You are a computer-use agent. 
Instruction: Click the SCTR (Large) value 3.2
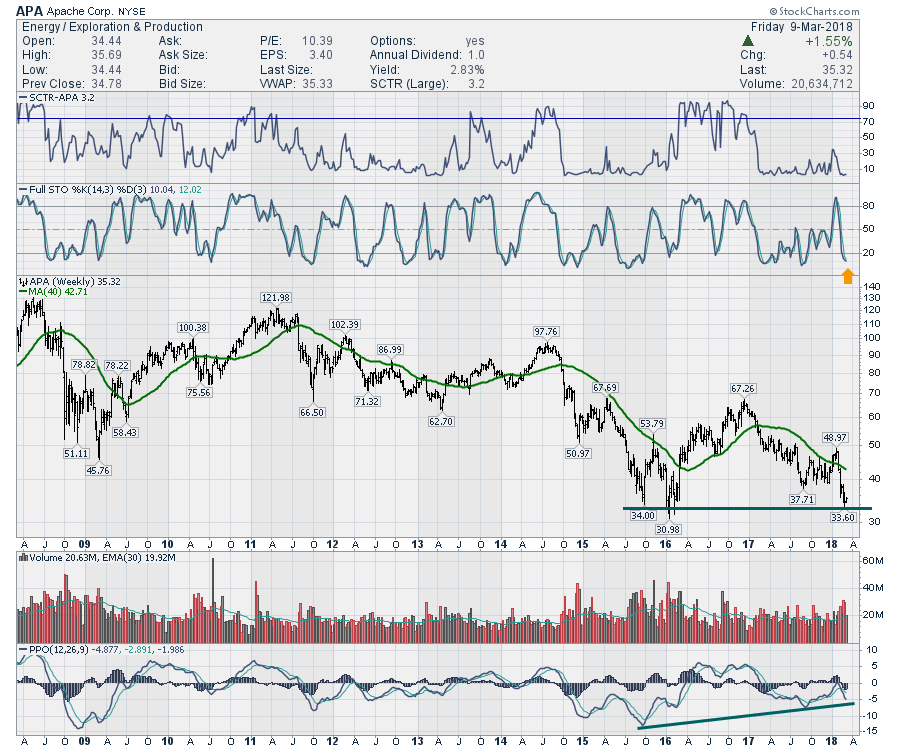476,84
